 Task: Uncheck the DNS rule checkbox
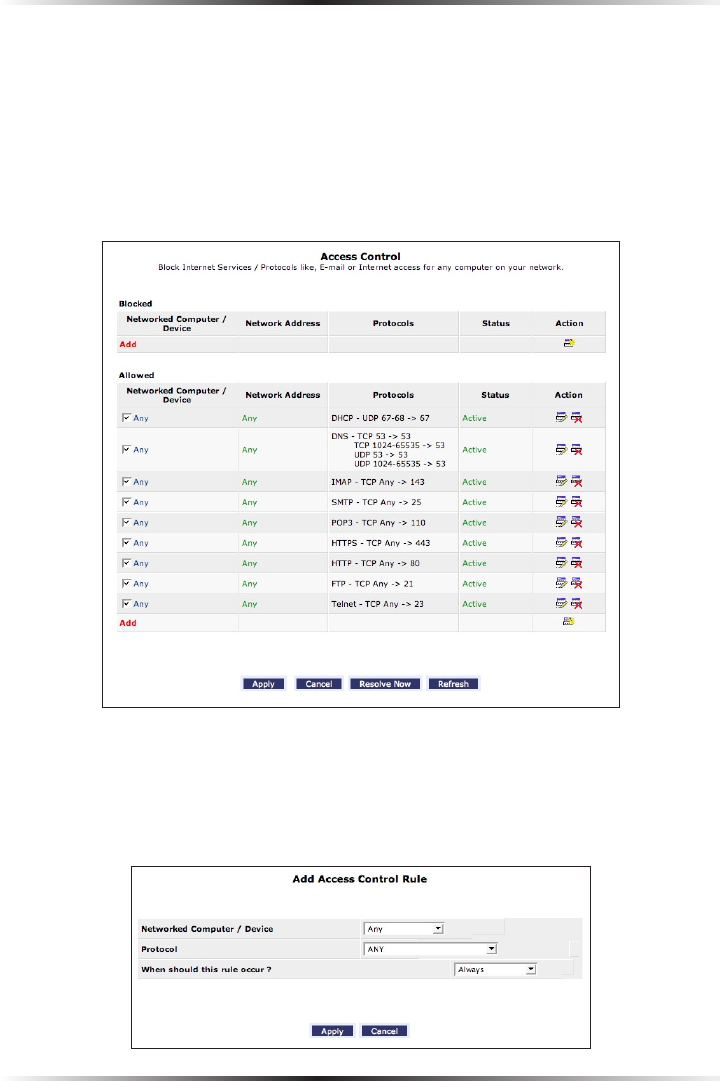pyautogui.click(x=126, y=449)
